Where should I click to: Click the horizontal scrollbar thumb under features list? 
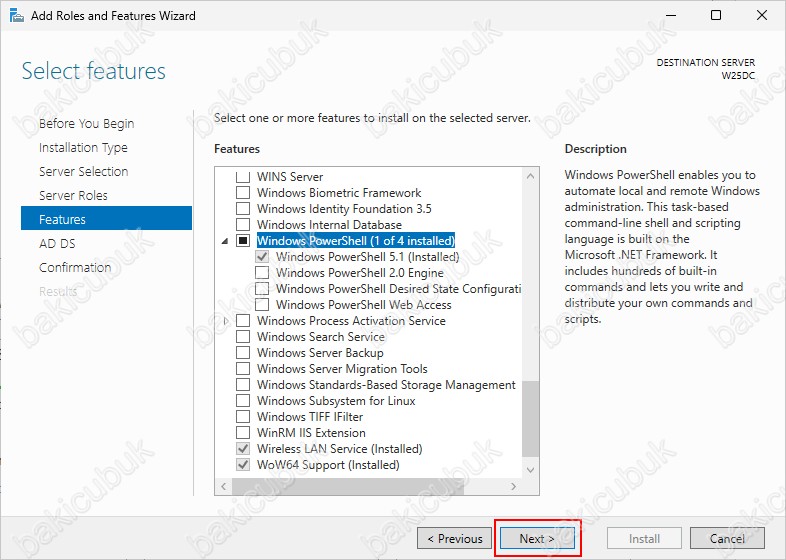[348, 486]
